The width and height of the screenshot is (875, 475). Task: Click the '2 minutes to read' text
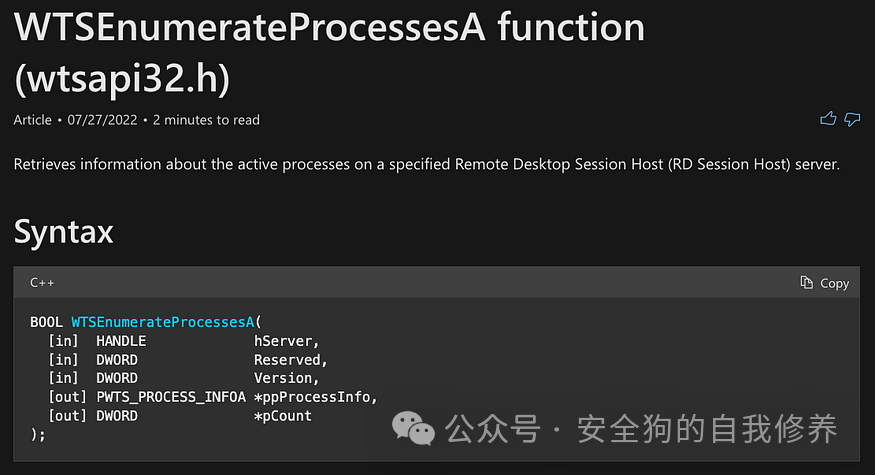(x=207, y=120)
